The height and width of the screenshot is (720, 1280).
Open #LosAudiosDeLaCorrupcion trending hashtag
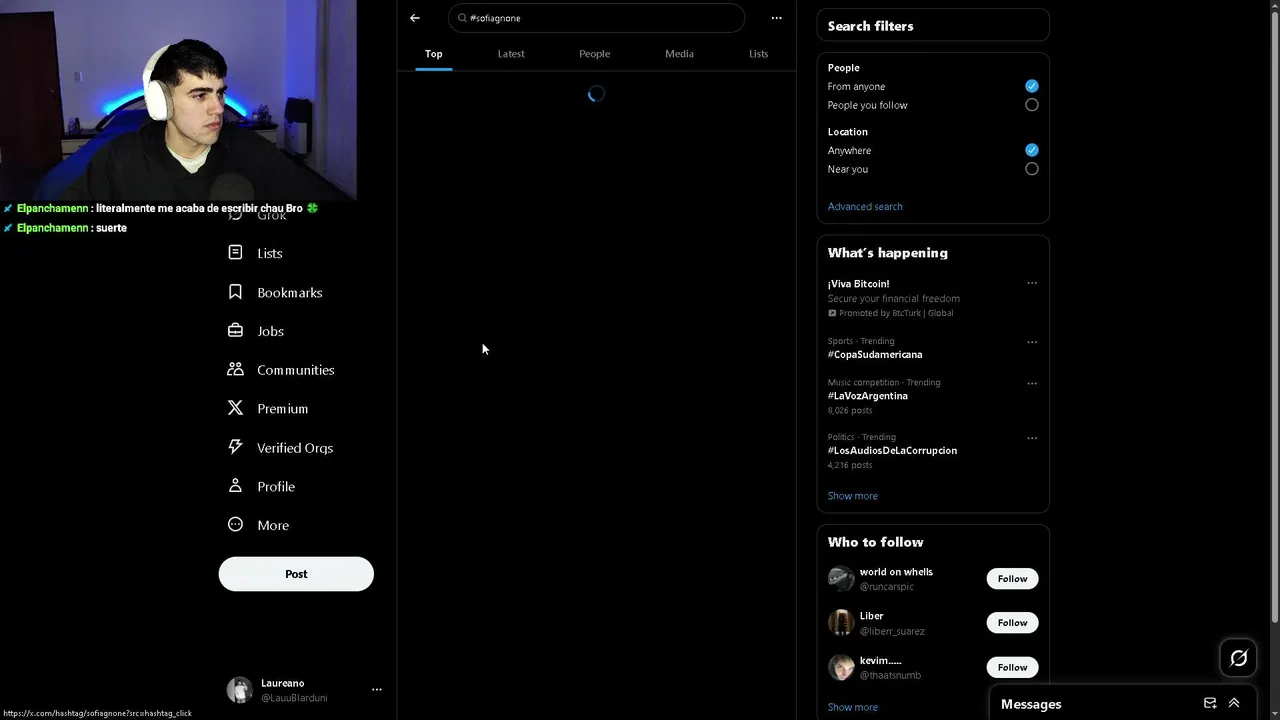pos(892,451)
